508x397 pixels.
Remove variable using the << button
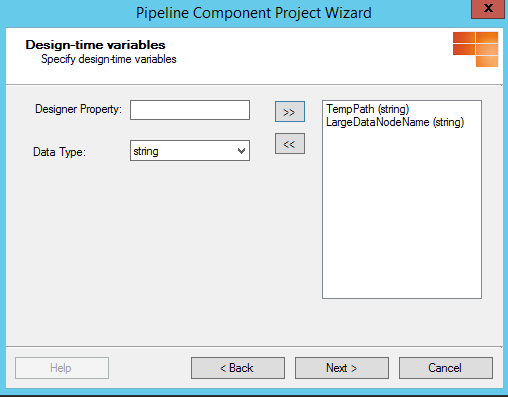click(x=290, y=144)
